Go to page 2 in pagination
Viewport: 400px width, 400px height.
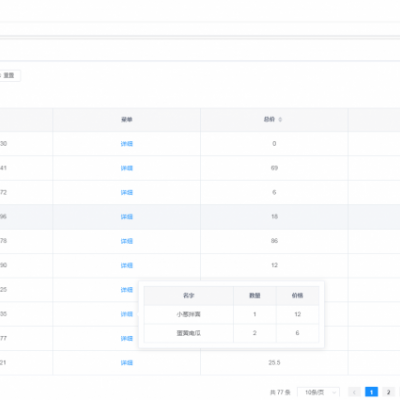pyautogui.click(x=388, y=392)
